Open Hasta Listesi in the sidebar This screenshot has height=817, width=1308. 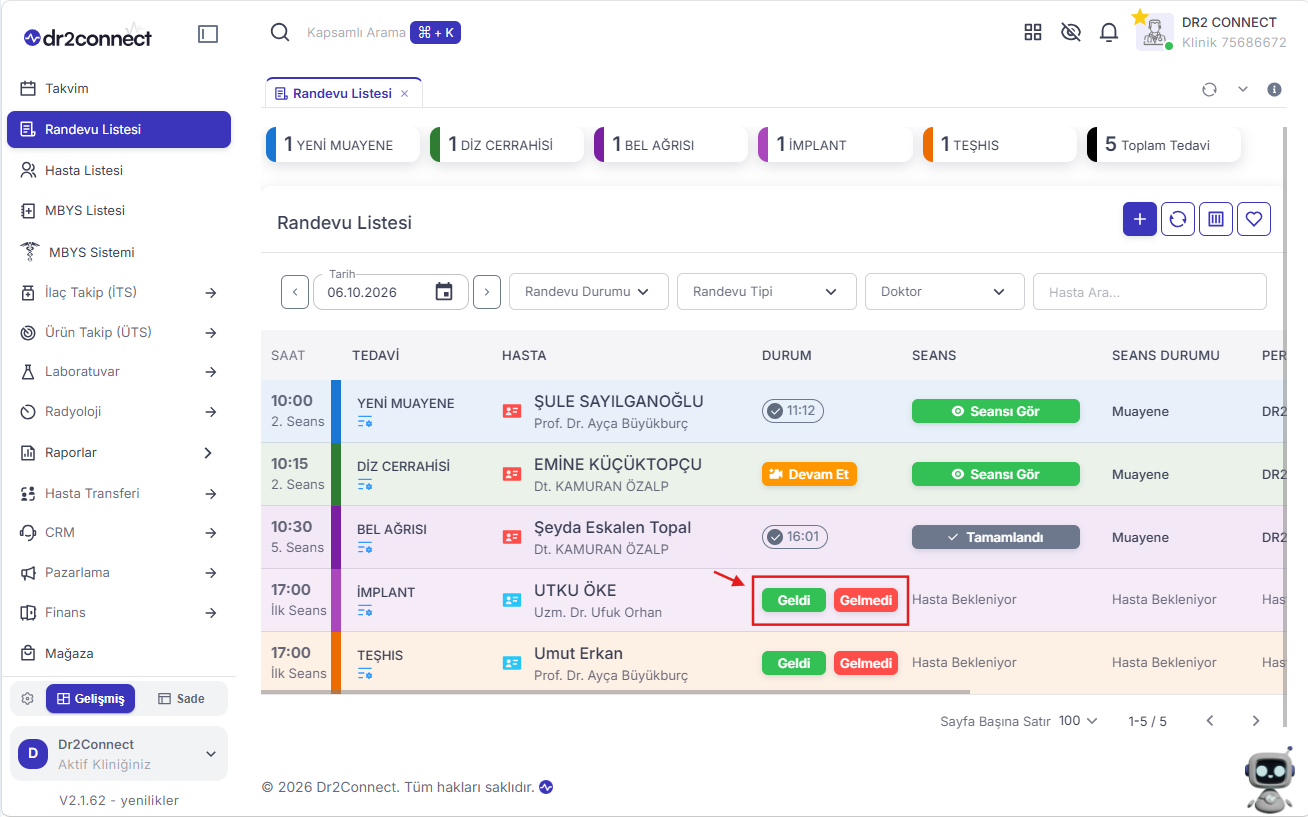pos(119,170)
